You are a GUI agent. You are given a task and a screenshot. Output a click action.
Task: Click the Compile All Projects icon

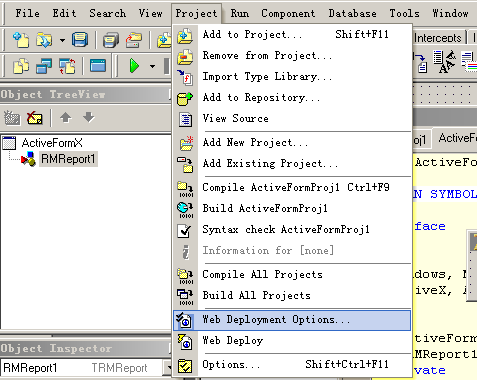185,276
